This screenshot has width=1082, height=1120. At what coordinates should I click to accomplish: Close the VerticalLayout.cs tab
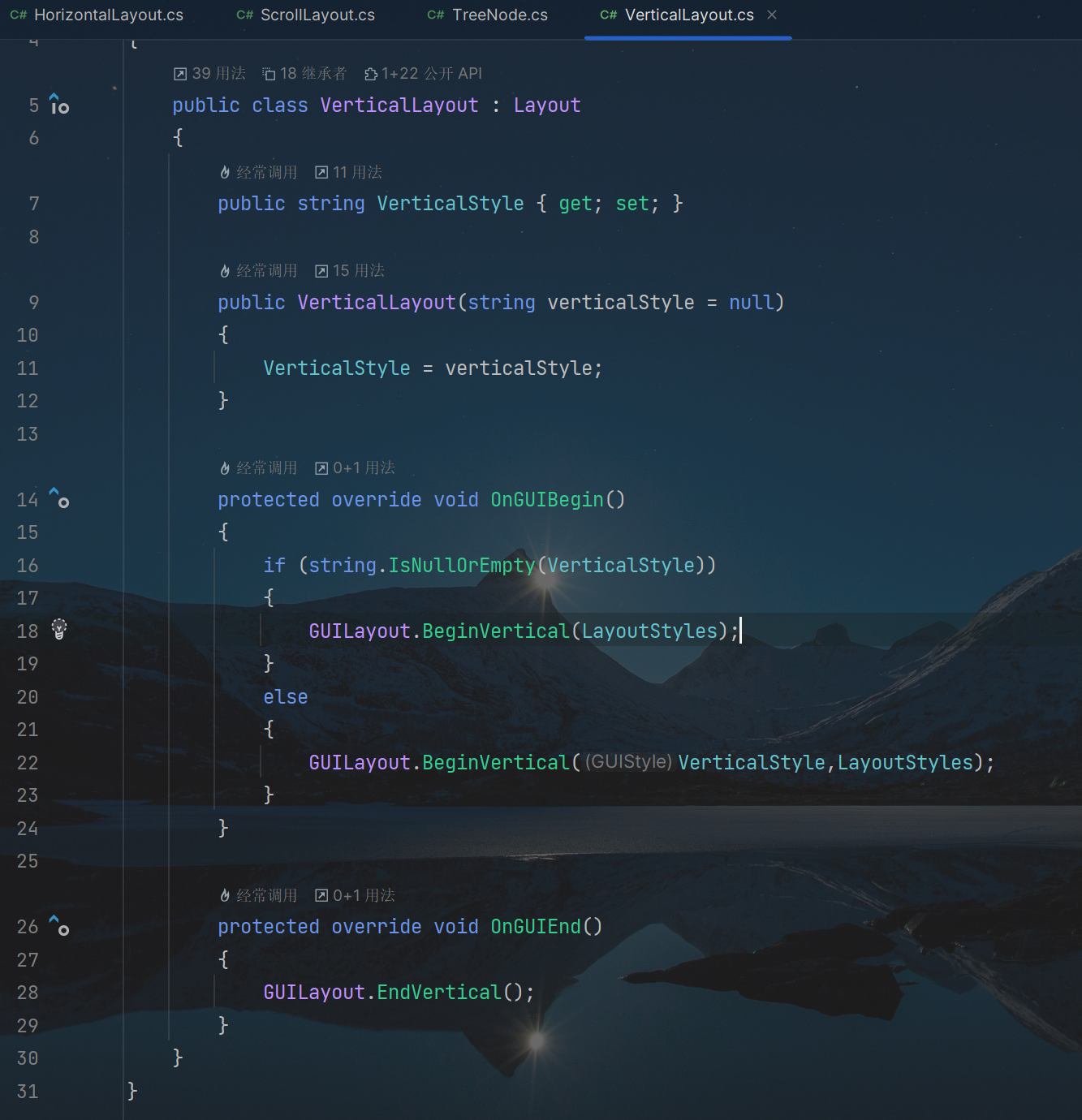772,15
